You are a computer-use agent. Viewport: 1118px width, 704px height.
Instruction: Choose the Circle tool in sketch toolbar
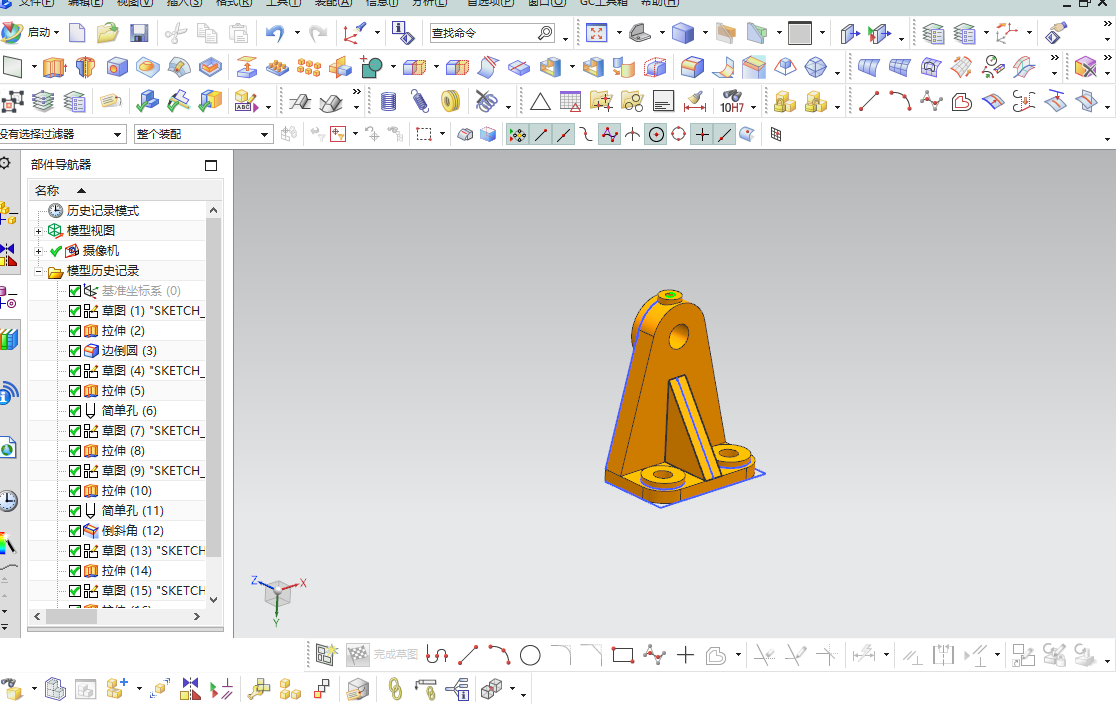pyautogui.click(x=530, y=655)
